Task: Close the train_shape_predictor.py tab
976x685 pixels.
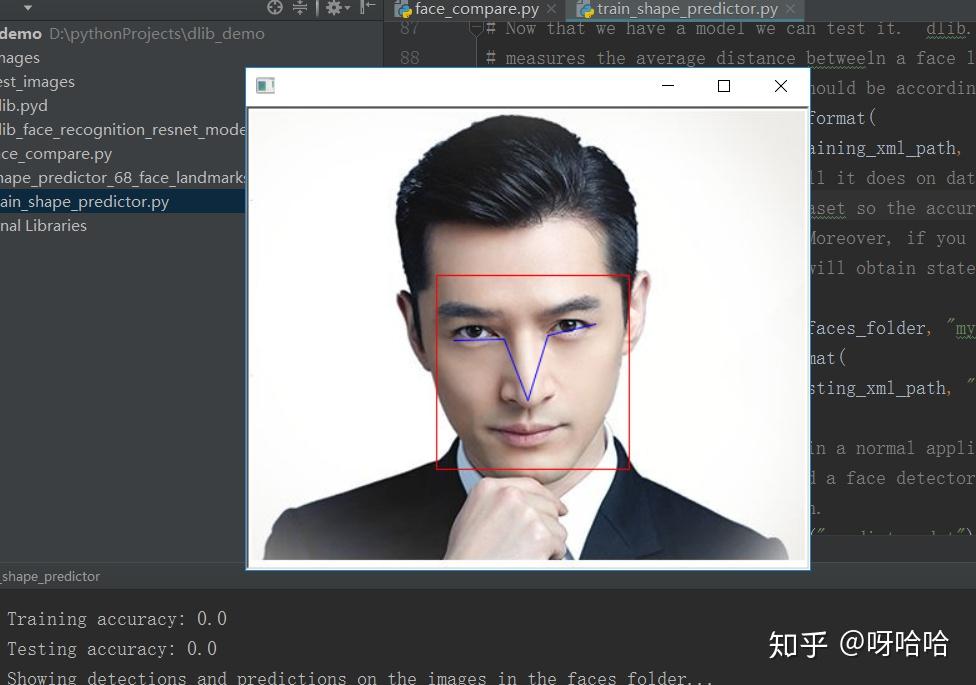Action: [791, 9]
